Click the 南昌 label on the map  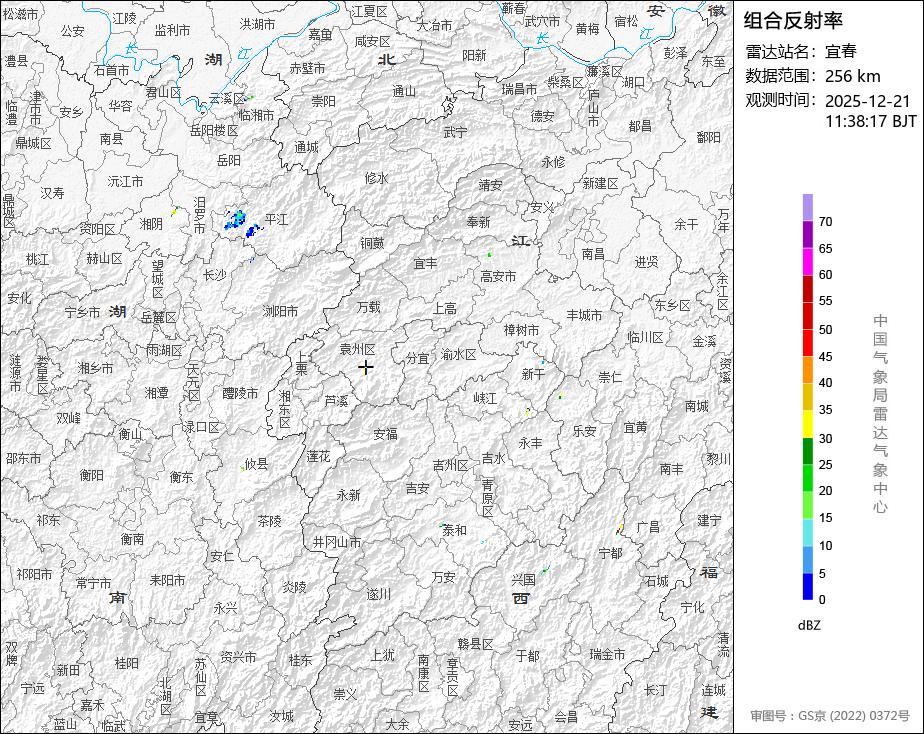coord(593,254)
